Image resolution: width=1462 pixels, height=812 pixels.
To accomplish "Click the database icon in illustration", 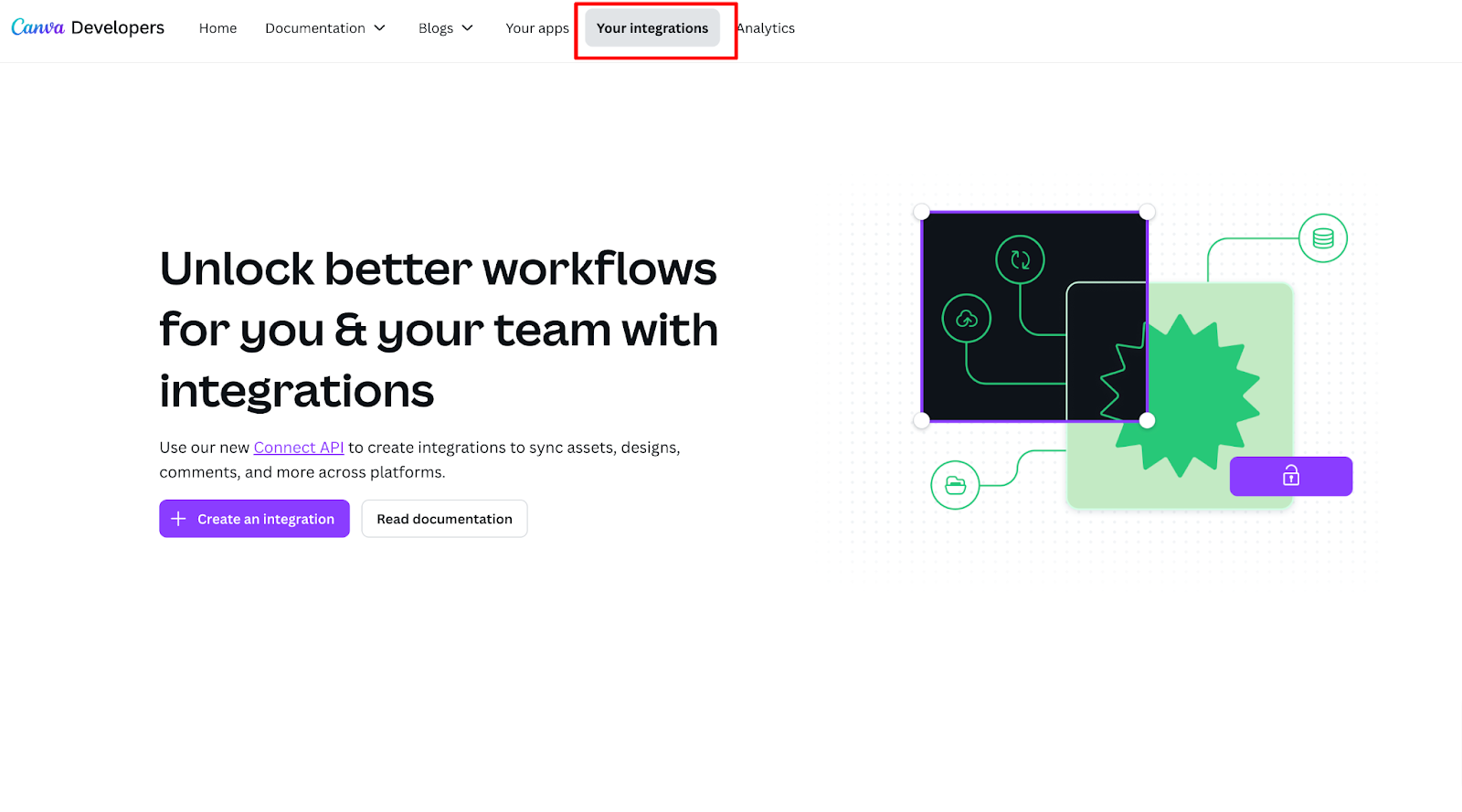I will tap(1323, 238).
